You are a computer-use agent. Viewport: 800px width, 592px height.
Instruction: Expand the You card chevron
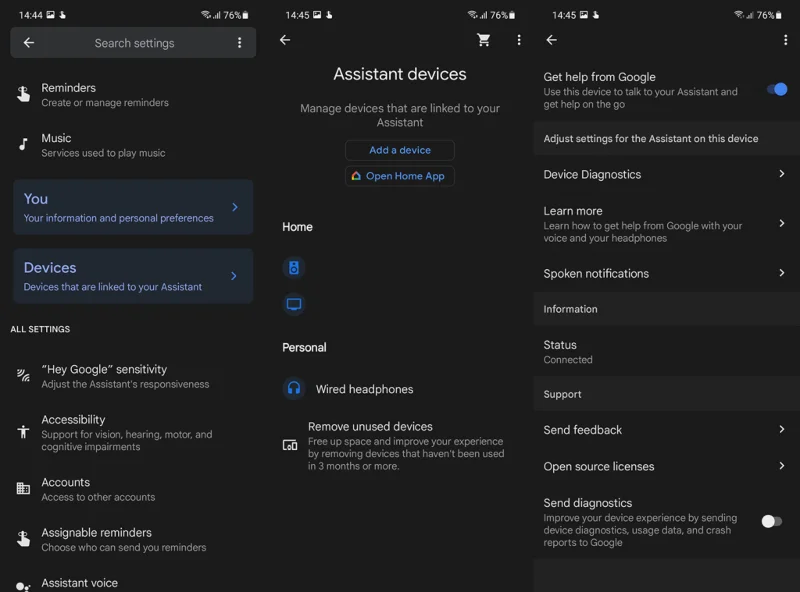pos(235,207)
